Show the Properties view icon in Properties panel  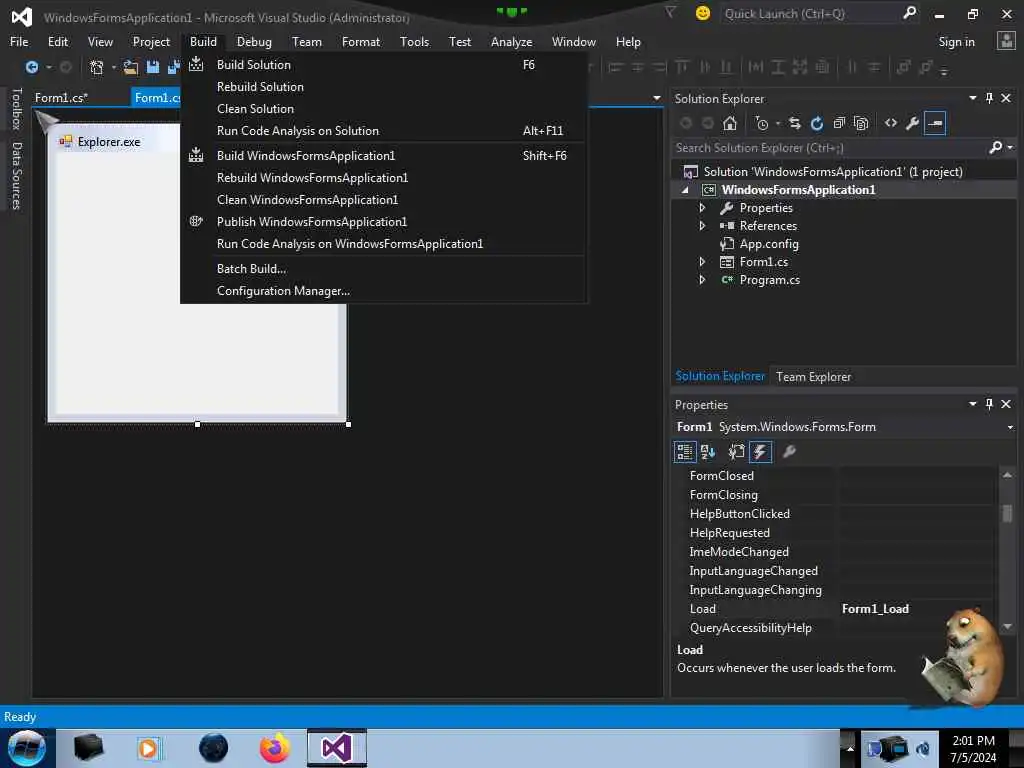click(736, 451)
